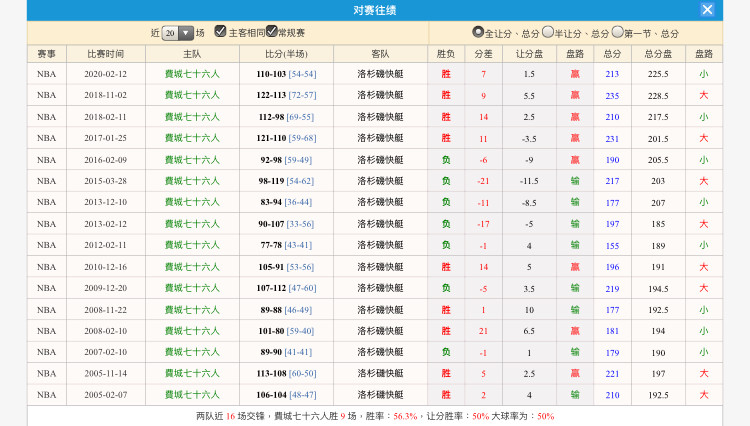This screenshot has width=750, height=426.
Task: Click the handicap value -8.5
Action: click(529, 203)
